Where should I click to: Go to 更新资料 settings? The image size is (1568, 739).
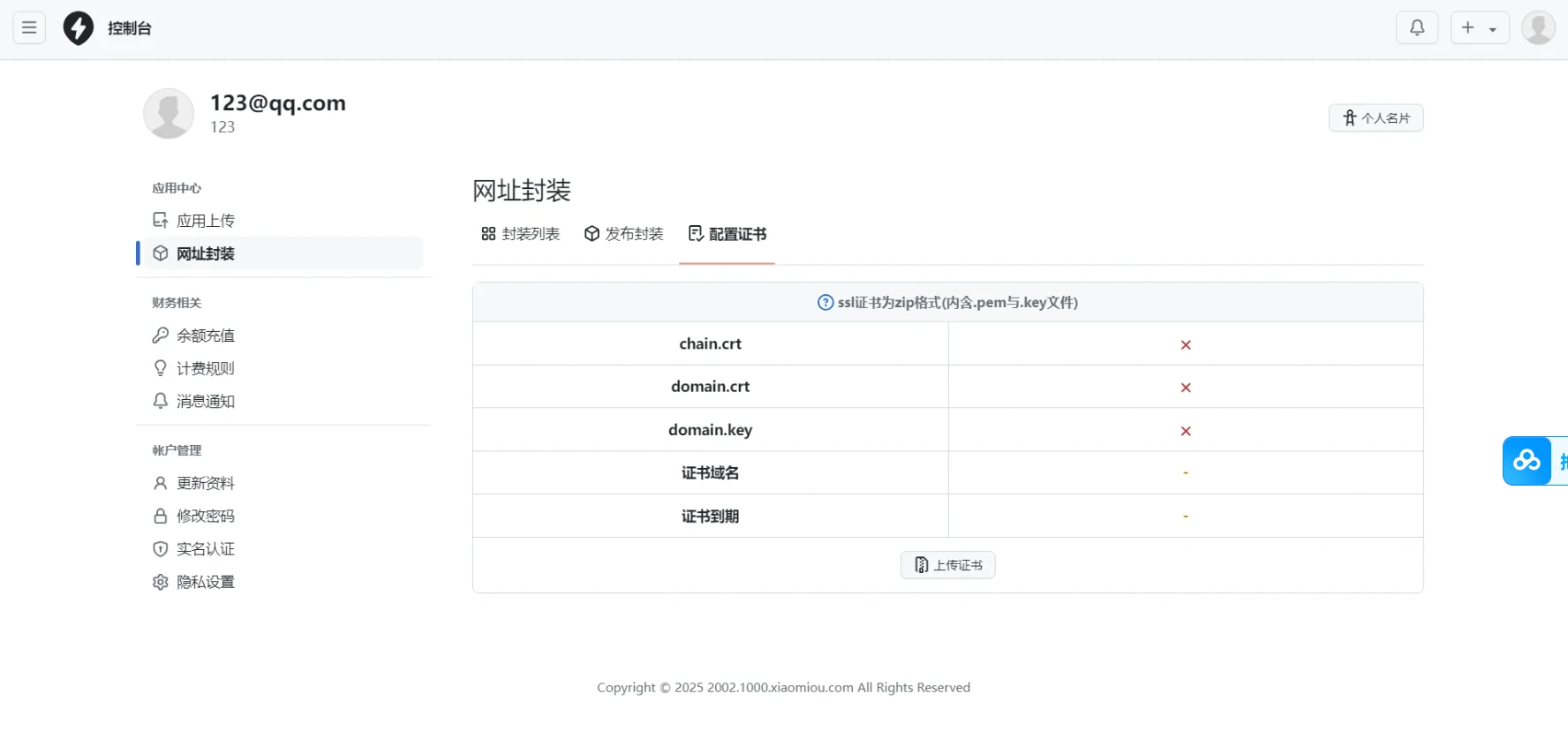click(205, 483)
